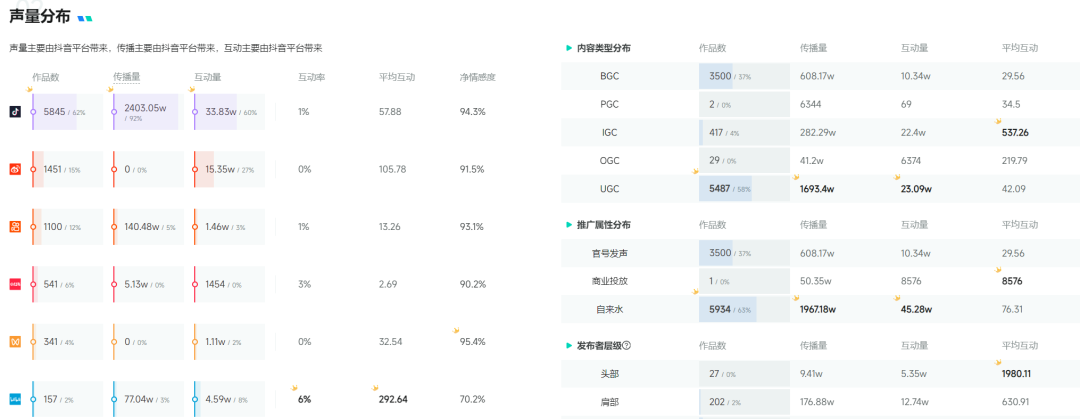The image size is (1080, 419).
Task: Click the blue Bilibili icon in the 157 row
Action: tap(15, 399)
